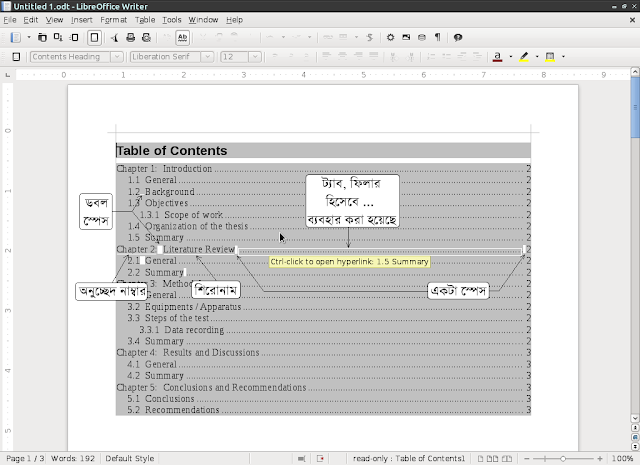Click the Chapter 1: Introduction entry
The height and width of the screenshot is (465, 640).
click(323, 169)
